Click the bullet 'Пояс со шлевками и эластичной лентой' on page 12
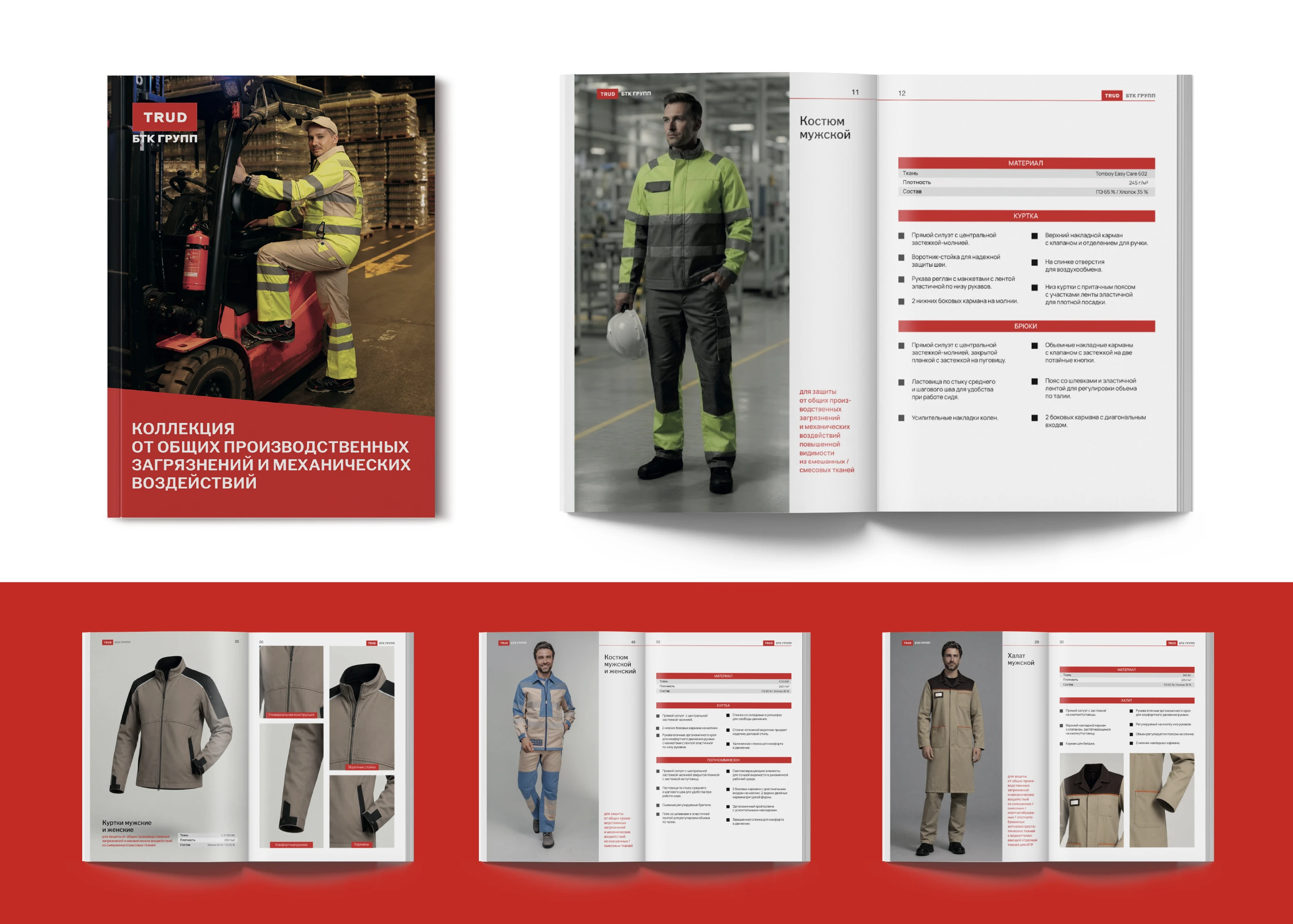 (x=1090, y=389)
